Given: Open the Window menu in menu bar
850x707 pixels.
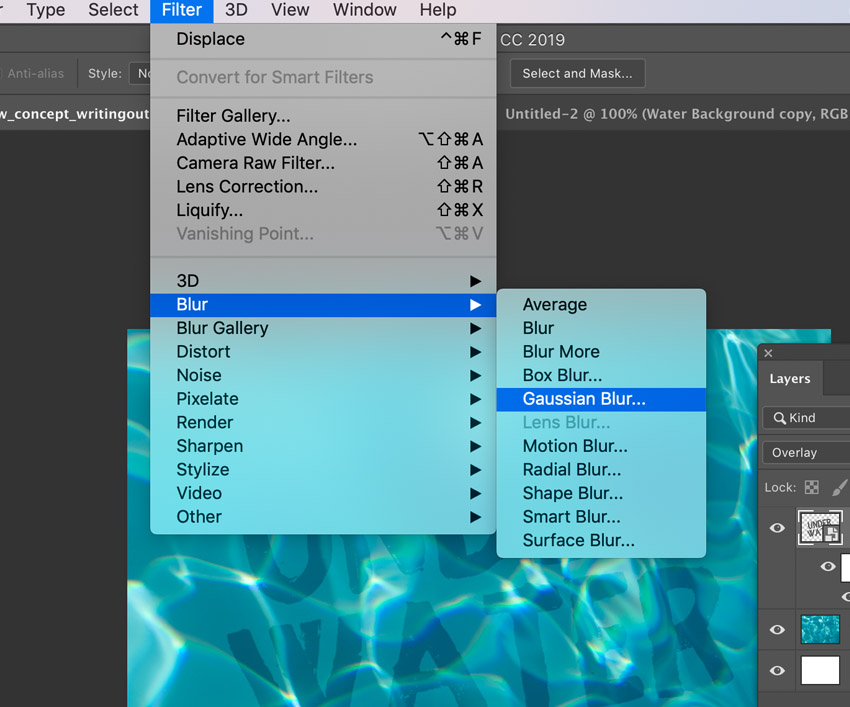Looking at the screenshot, I should pyautogui.click(x=364, y=10).
